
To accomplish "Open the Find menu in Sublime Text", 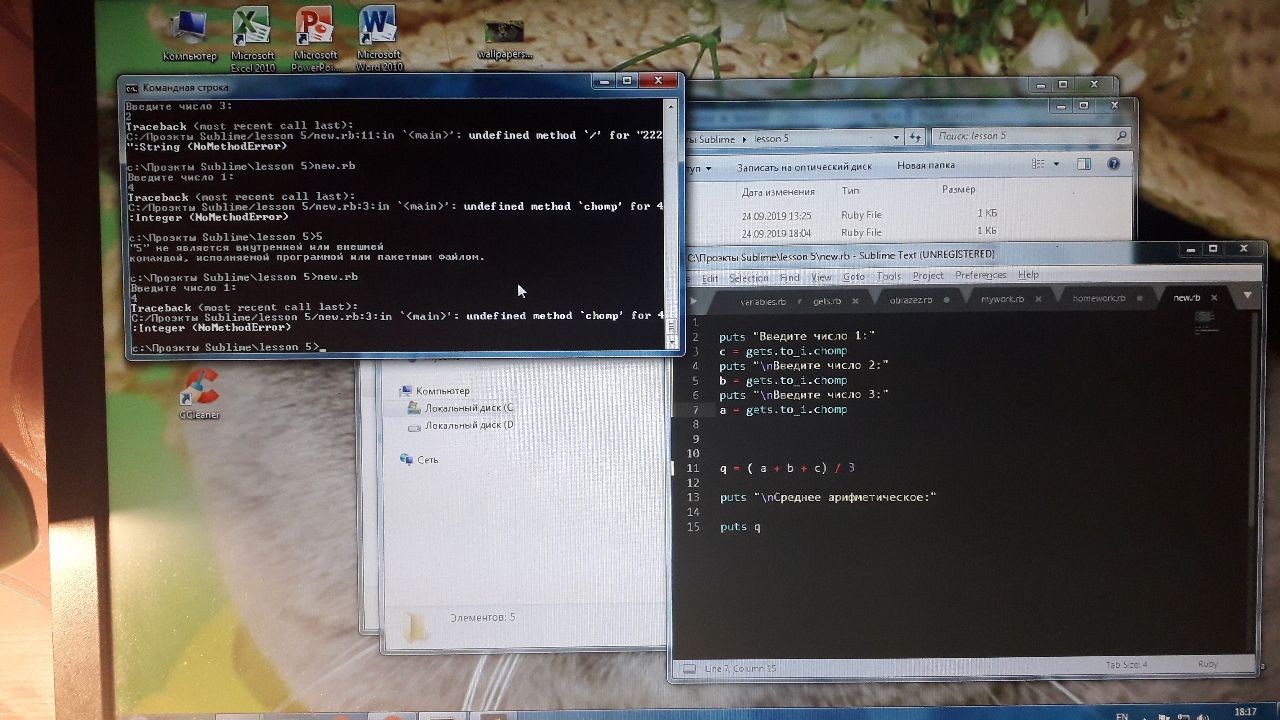I will (789, 277).
